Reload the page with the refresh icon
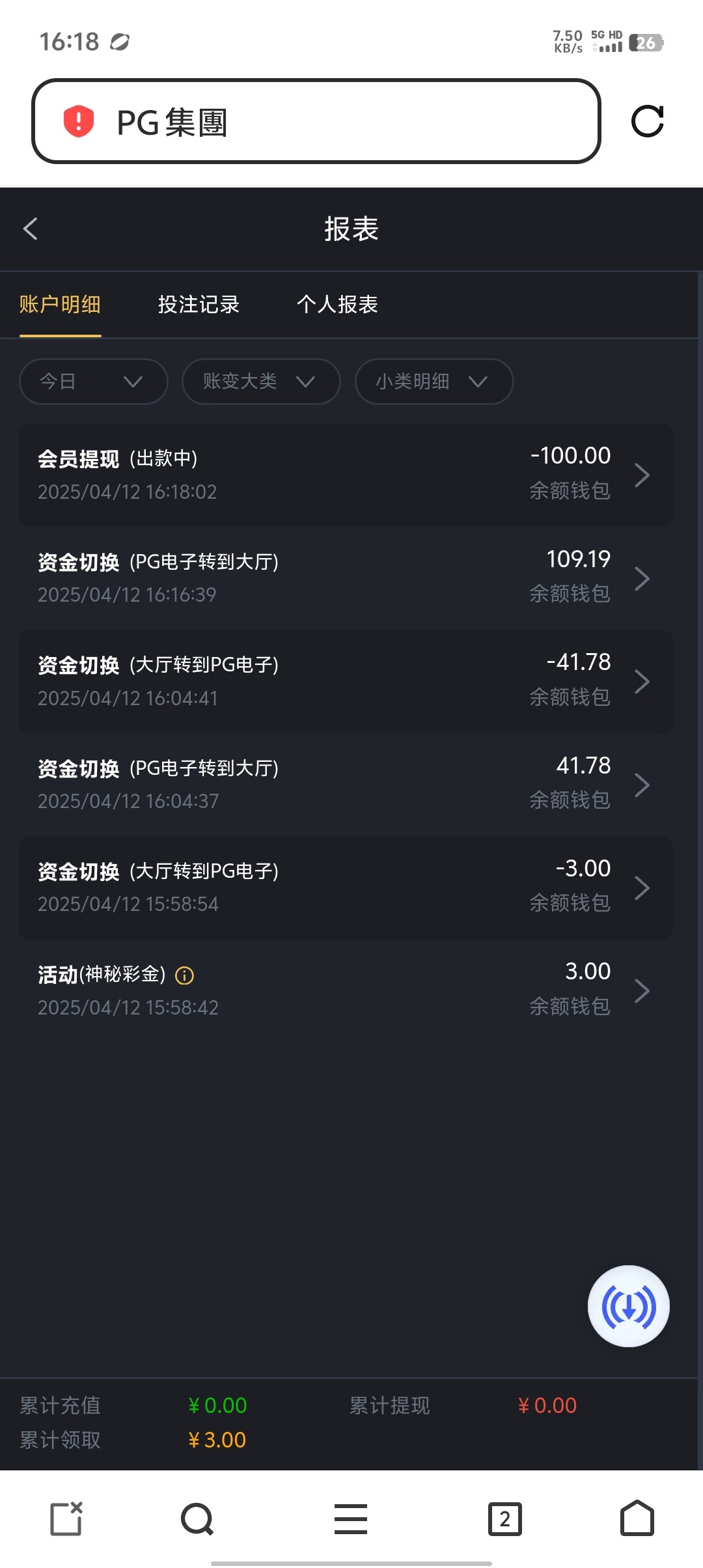 (x=648, y=121)
